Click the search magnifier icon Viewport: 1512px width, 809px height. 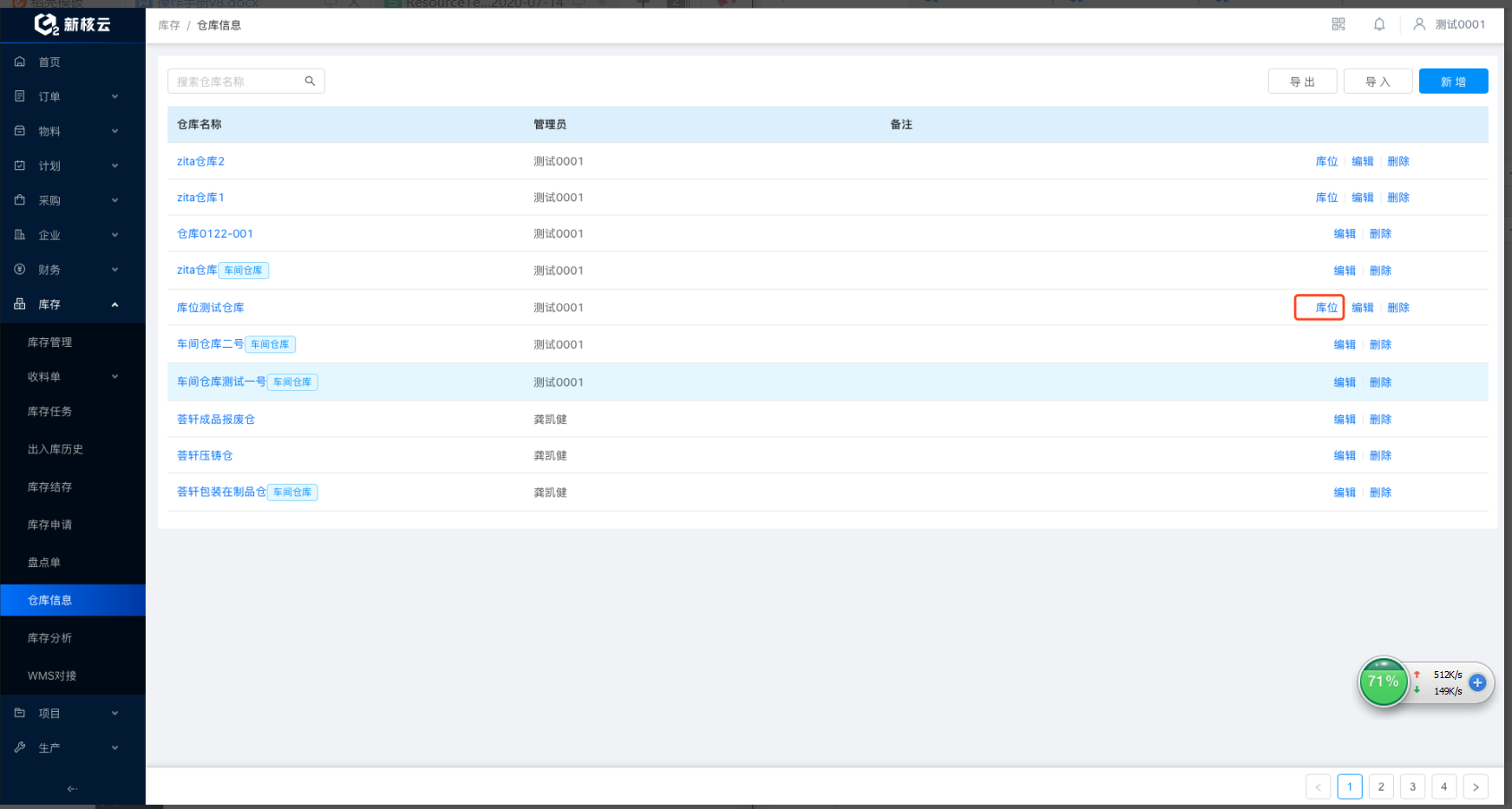point(310,82)
